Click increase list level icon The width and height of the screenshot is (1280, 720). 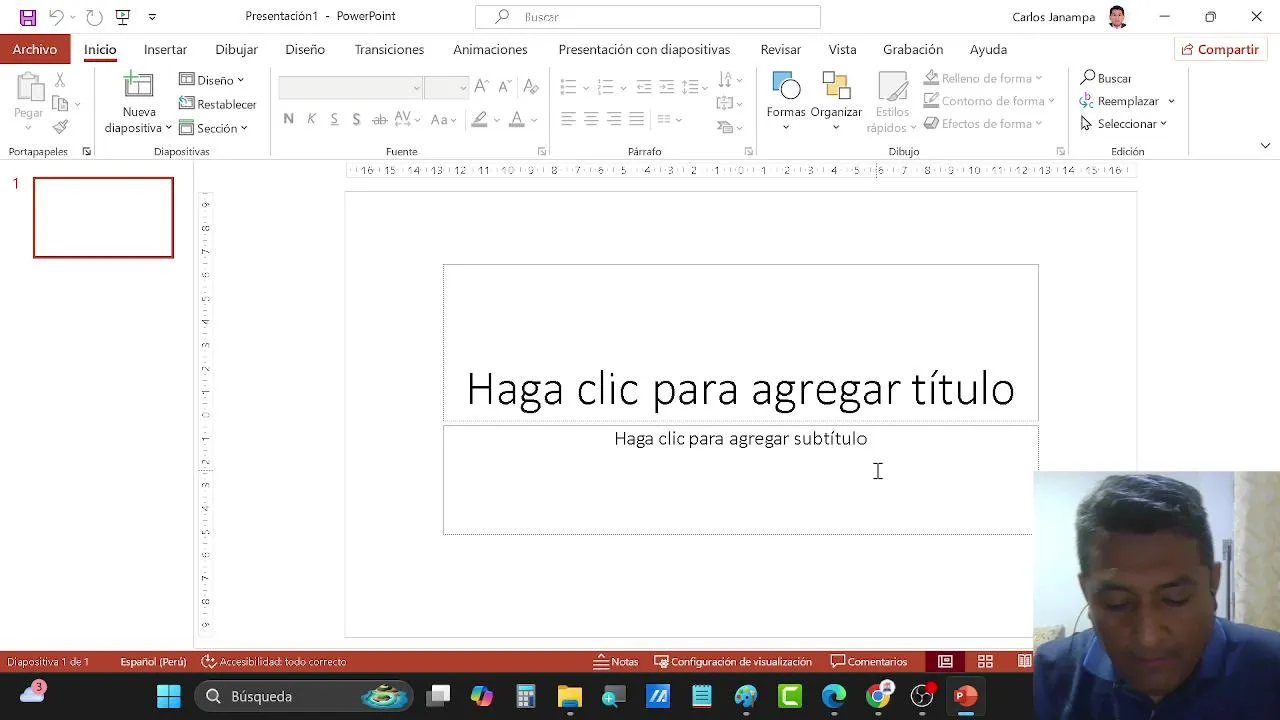(667, 87)
